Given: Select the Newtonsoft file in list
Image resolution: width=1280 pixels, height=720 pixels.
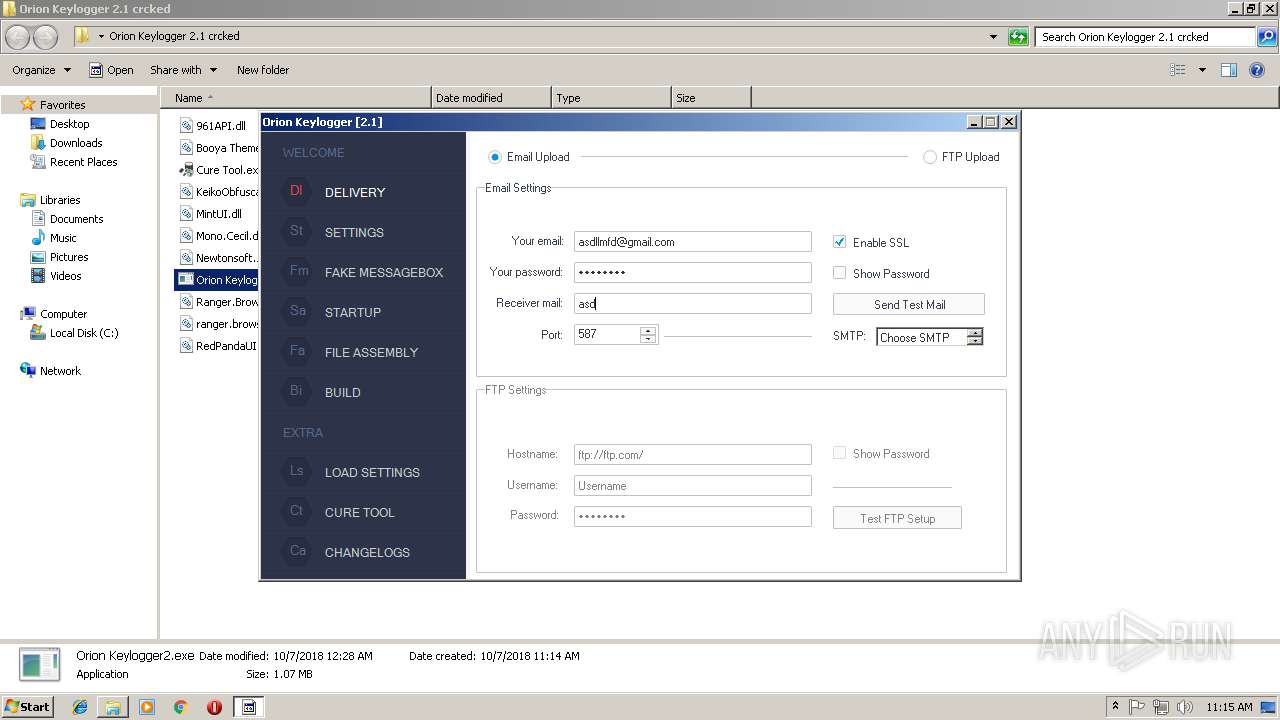Looking at the screenshot, I should coord(218,258).
